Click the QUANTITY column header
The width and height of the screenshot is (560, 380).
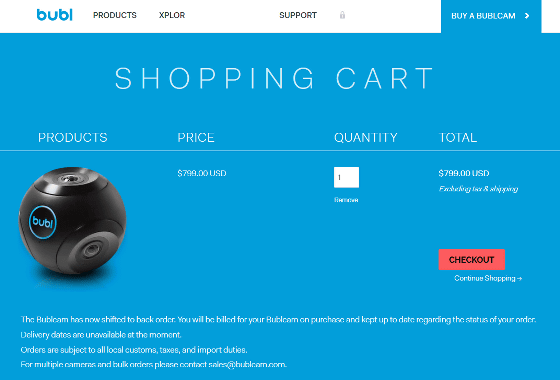365,138
